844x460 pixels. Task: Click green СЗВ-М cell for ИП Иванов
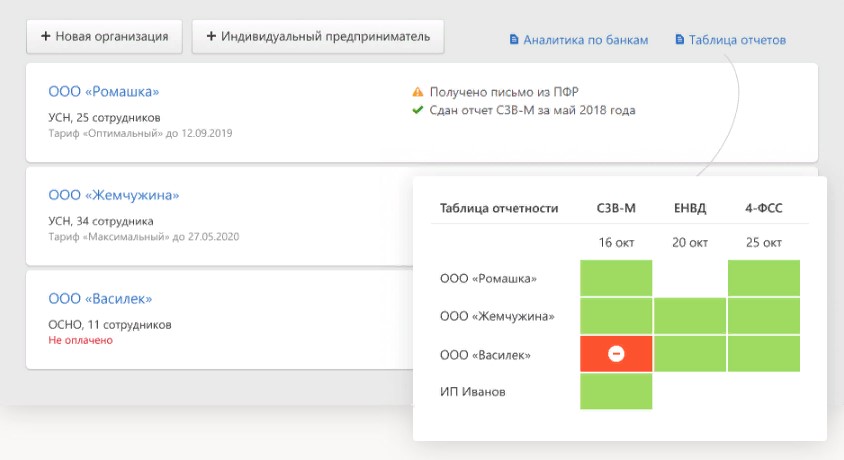point(616,391)
